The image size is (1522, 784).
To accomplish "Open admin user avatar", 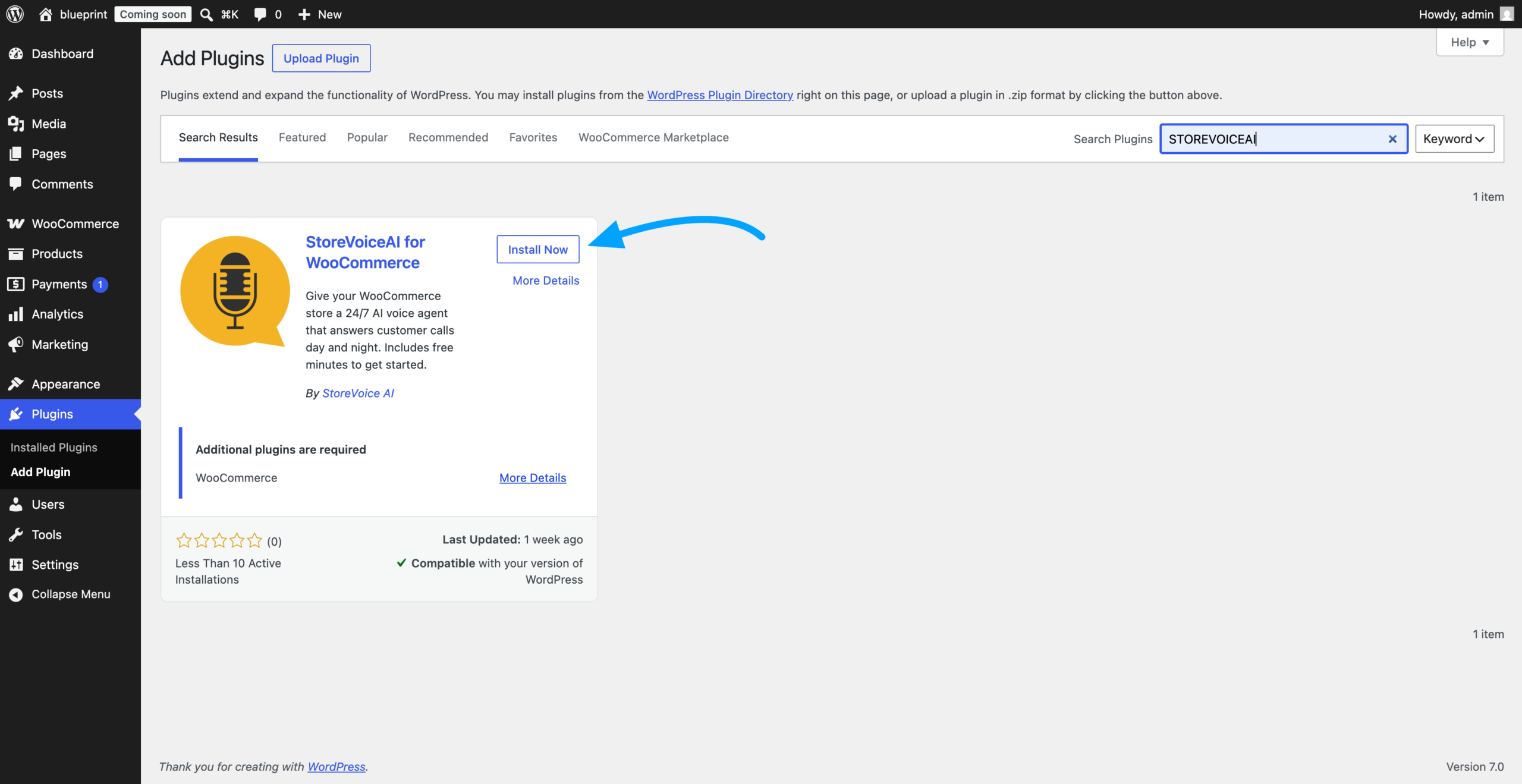I will pos(1507,14).
